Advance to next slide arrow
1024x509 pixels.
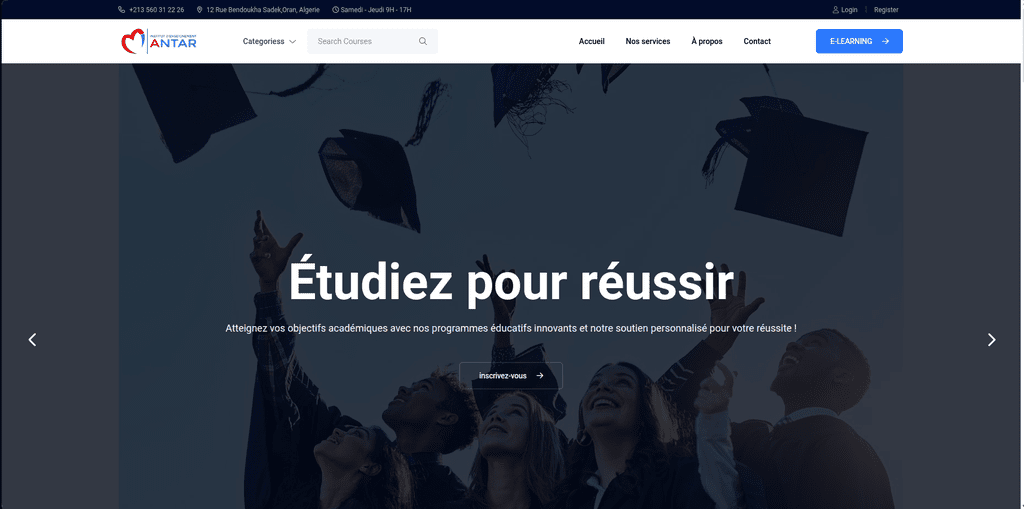click(991, 340)
